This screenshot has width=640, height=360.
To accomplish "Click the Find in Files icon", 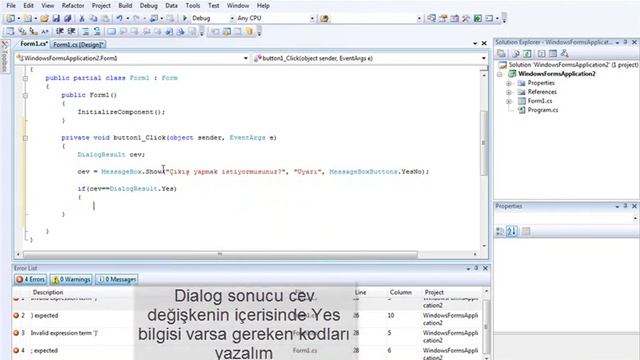I will click(324, 18).
